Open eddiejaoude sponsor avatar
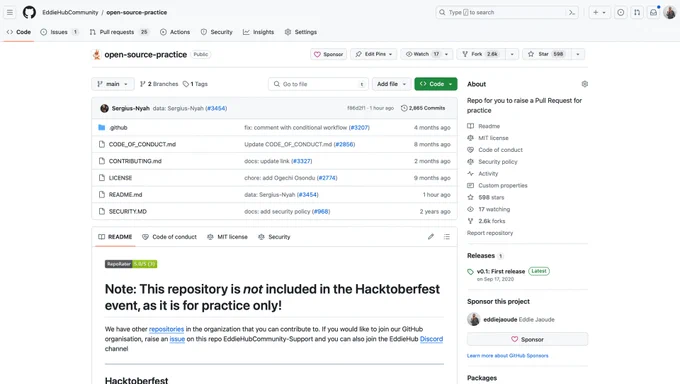The width and height of the screenshot is (680, 384). click(474, 319)
